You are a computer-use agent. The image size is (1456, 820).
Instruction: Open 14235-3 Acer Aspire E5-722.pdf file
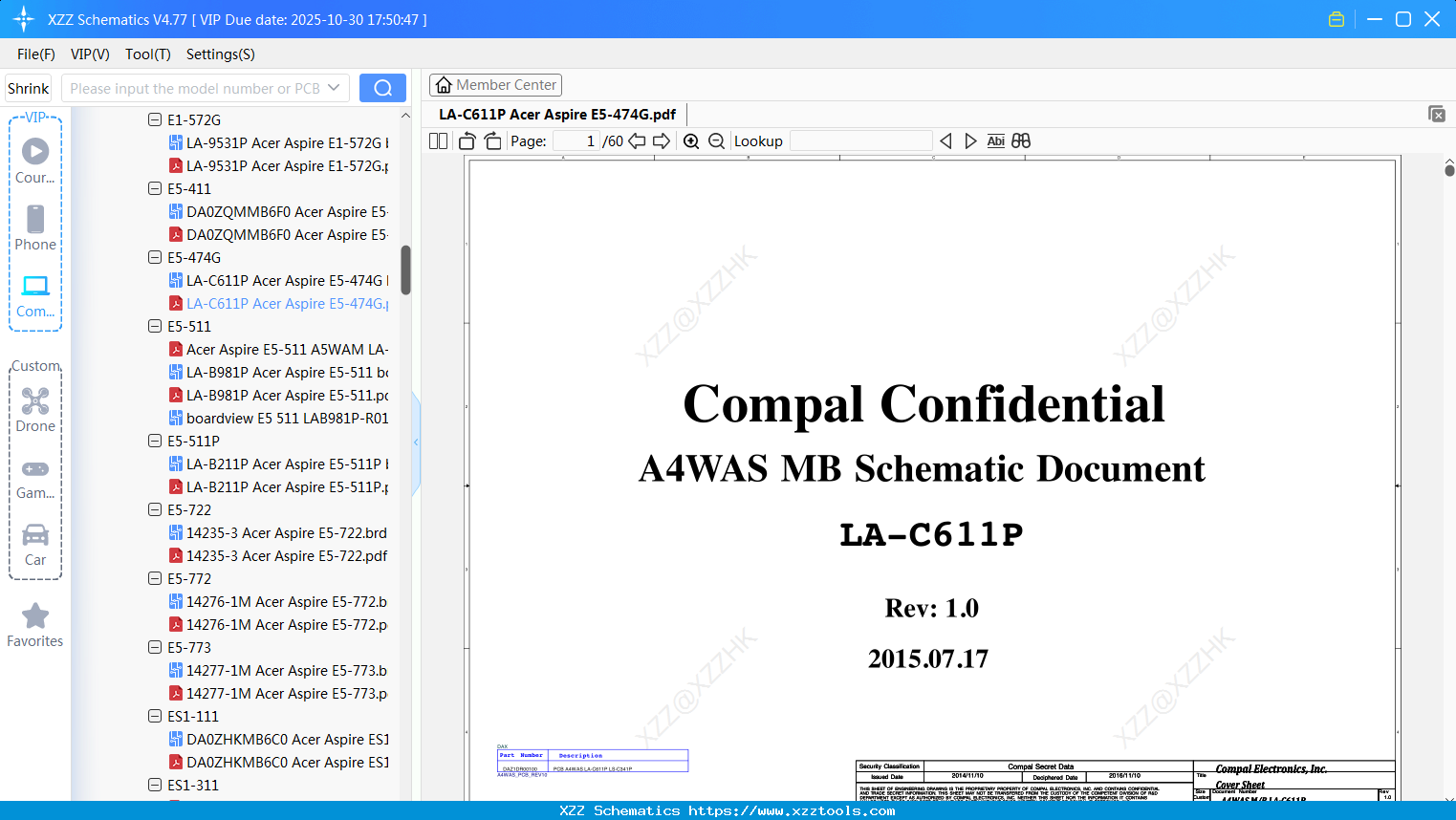(278, 555)
